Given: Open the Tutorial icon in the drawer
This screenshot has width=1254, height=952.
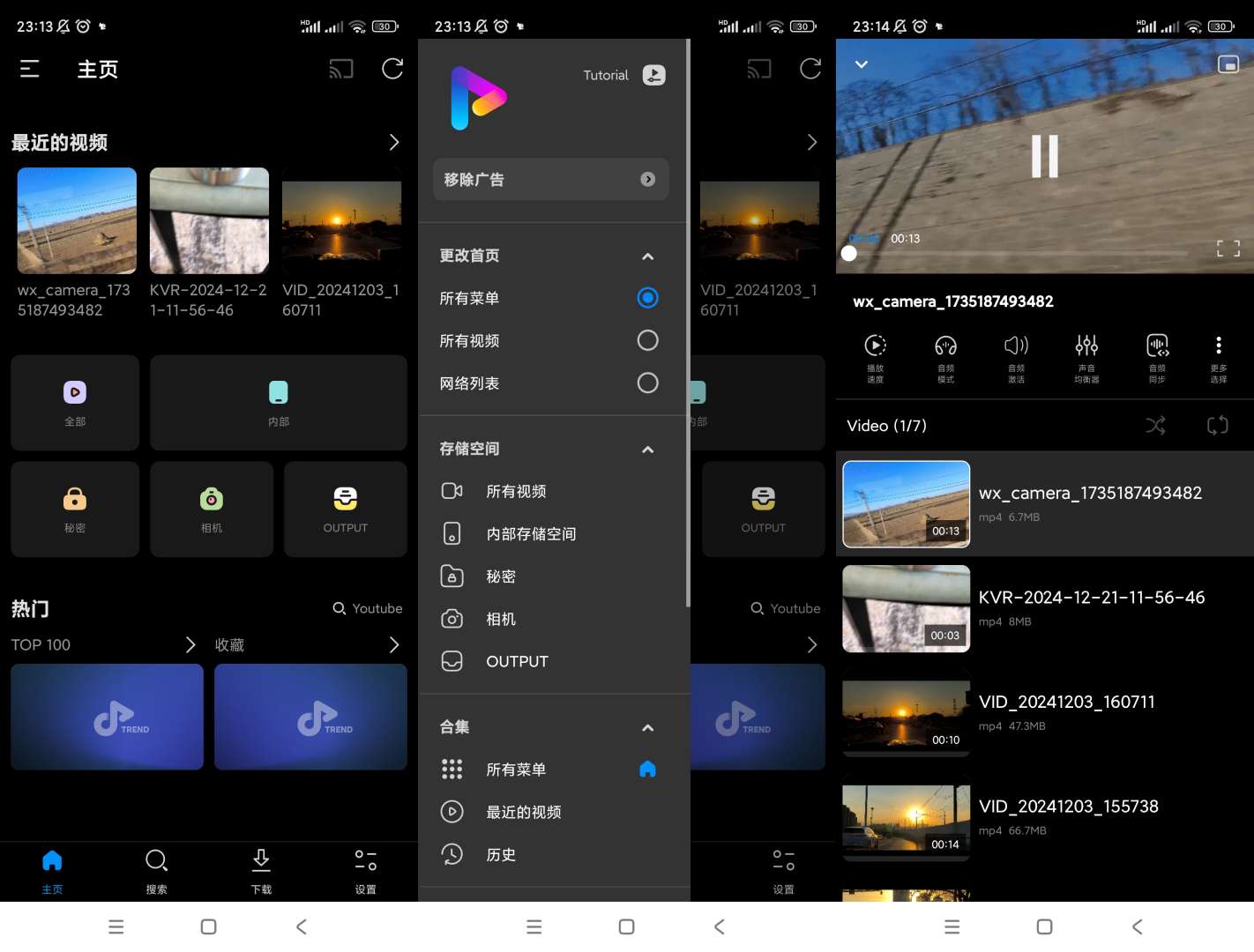Looking at the screenshot, I should (653, 75).
